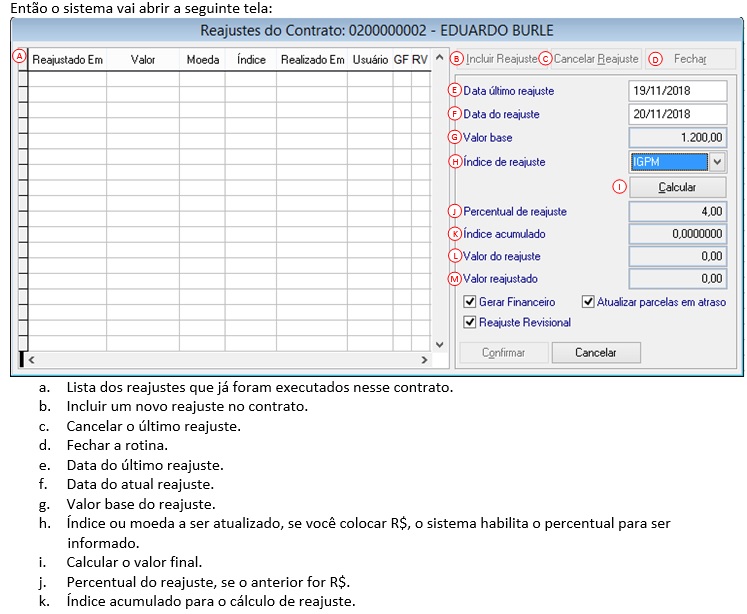This screenshot has width=747, height=614.
Task: Focus the Data último reajuste field
Action: click(x=678, y=91)
